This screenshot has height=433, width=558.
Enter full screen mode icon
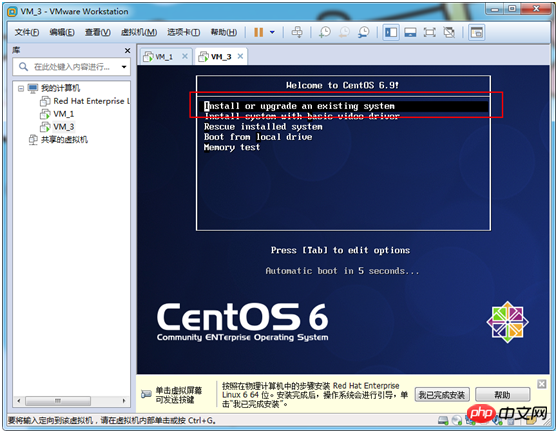click(430, 32)
